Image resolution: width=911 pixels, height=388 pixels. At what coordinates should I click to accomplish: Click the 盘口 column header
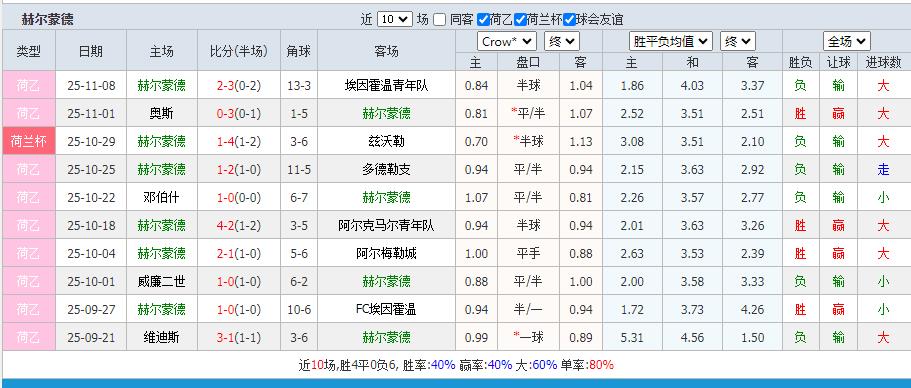[528, 62]
